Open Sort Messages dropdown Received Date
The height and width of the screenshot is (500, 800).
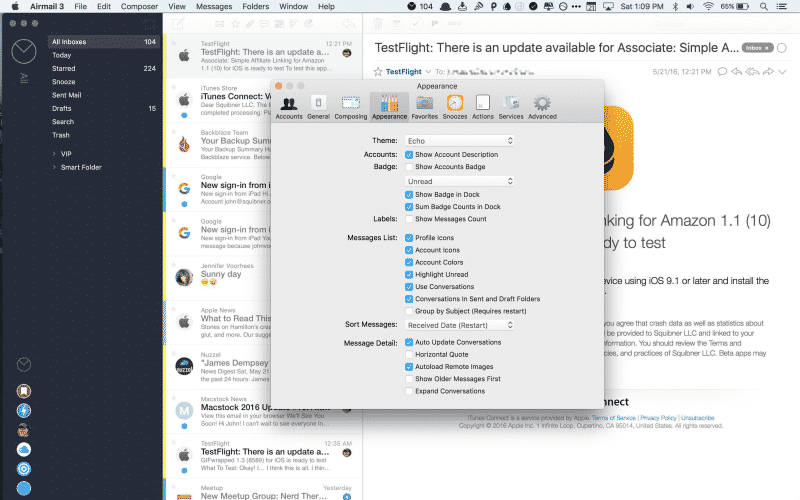tap(459, 325)
